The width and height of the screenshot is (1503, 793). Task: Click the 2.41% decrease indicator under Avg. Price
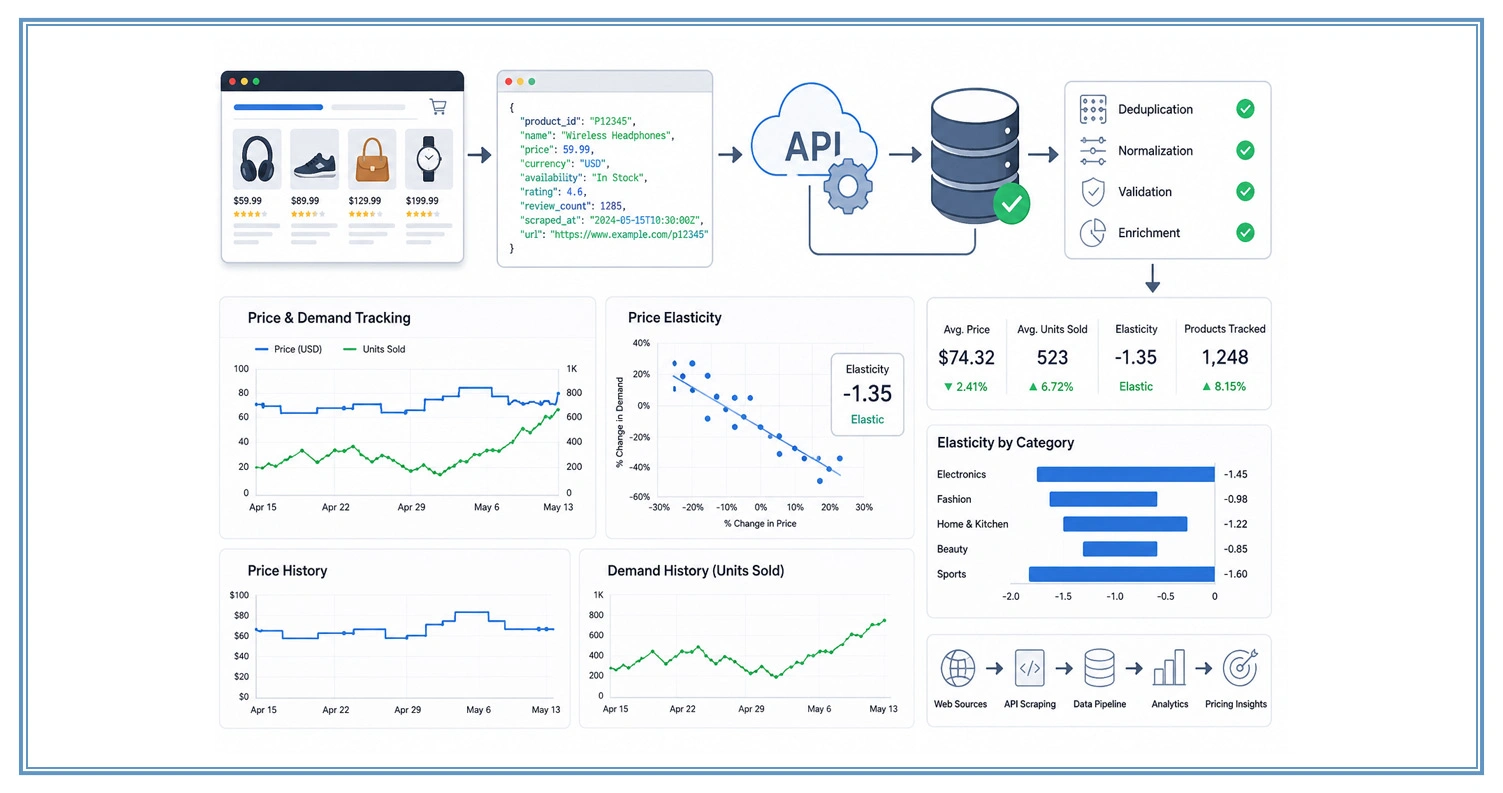[x=966, y=386]
